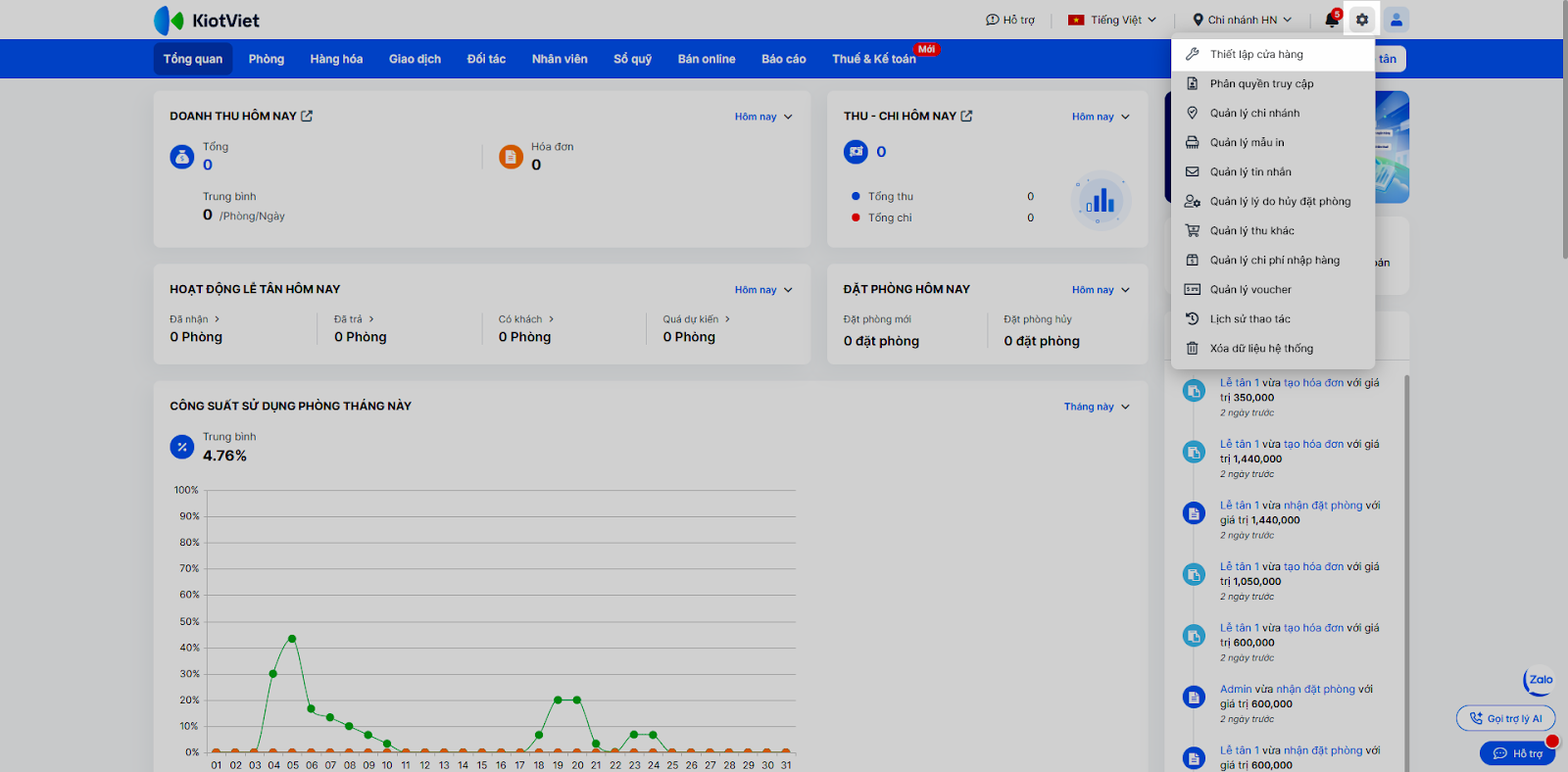1568x772 pixels.
Task: Open Hôm nay filter in Đặt phòng card
Action: click(x=1101, y=290)
